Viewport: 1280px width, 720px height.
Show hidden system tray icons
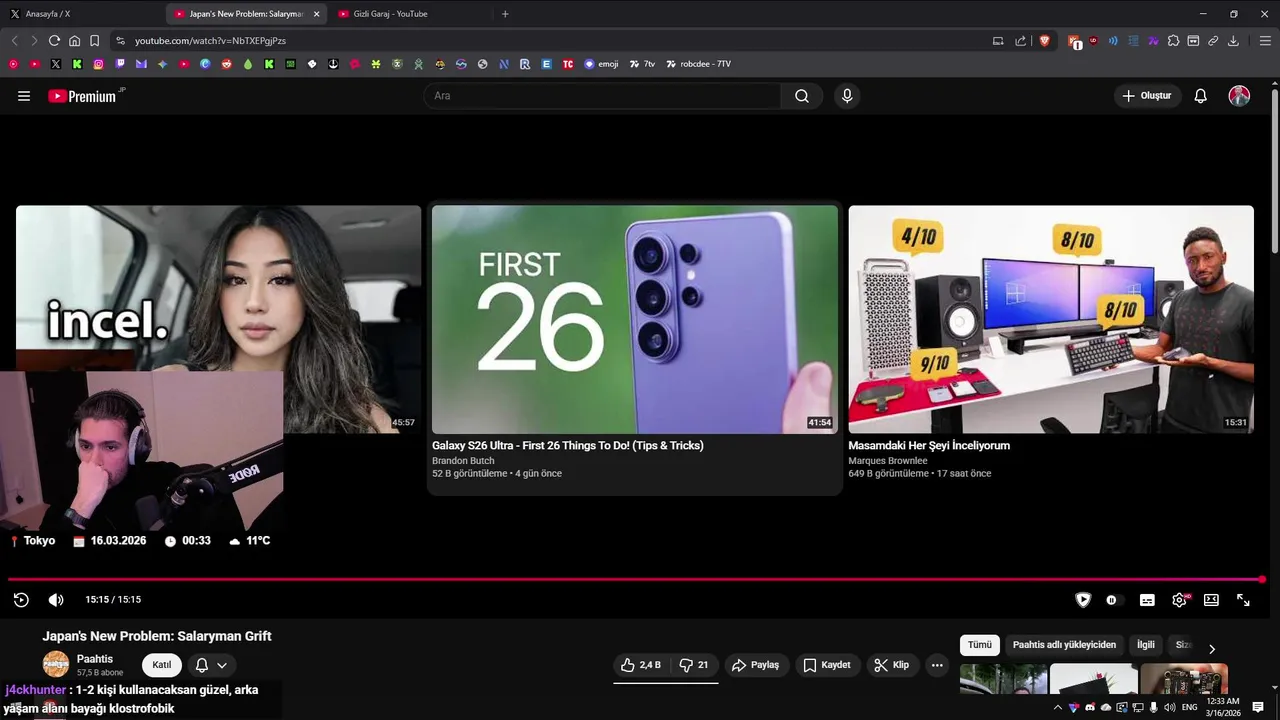[x=1057, y=708]
